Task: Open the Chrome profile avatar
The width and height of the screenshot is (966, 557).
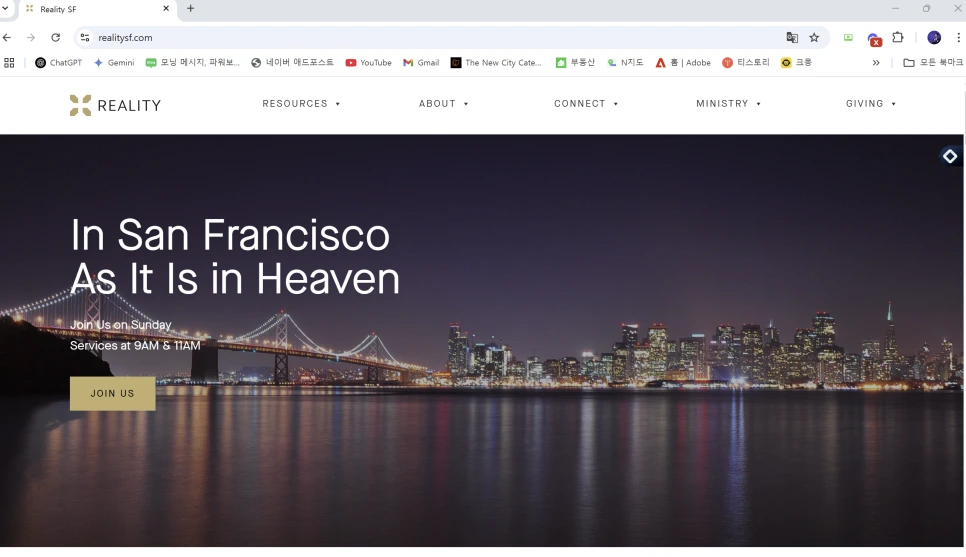Action: coord(934,38)
